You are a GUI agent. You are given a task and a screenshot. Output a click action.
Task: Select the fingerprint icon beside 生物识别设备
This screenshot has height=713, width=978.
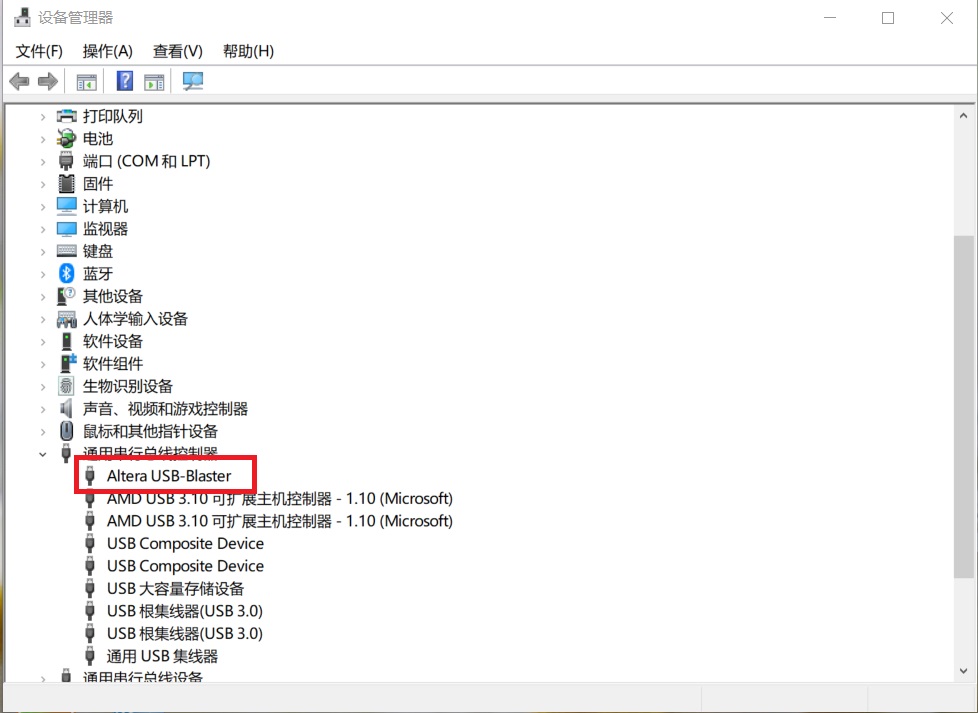coord(67,386)
